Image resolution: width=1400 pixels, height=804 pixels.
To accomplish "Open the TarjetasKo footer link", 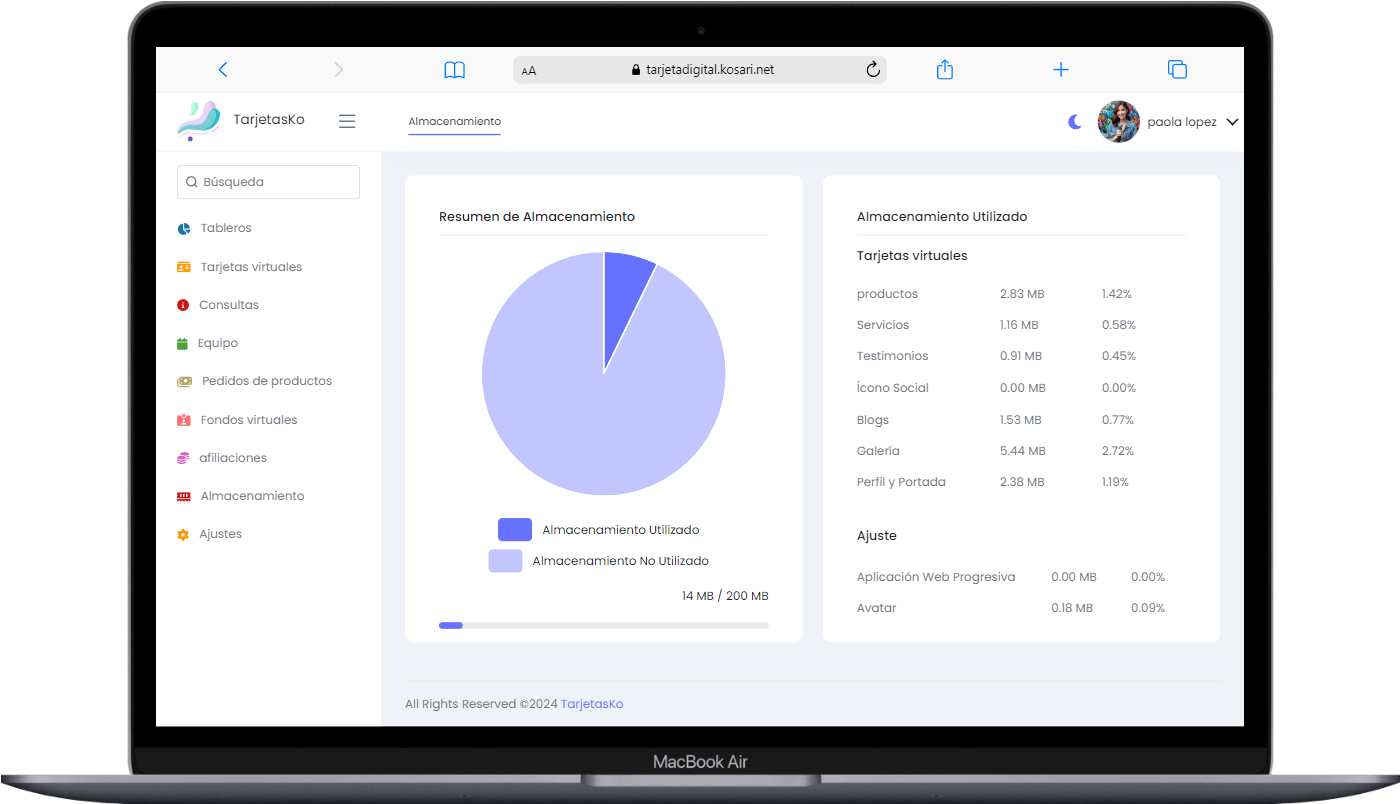I will [x=592, y=704].
